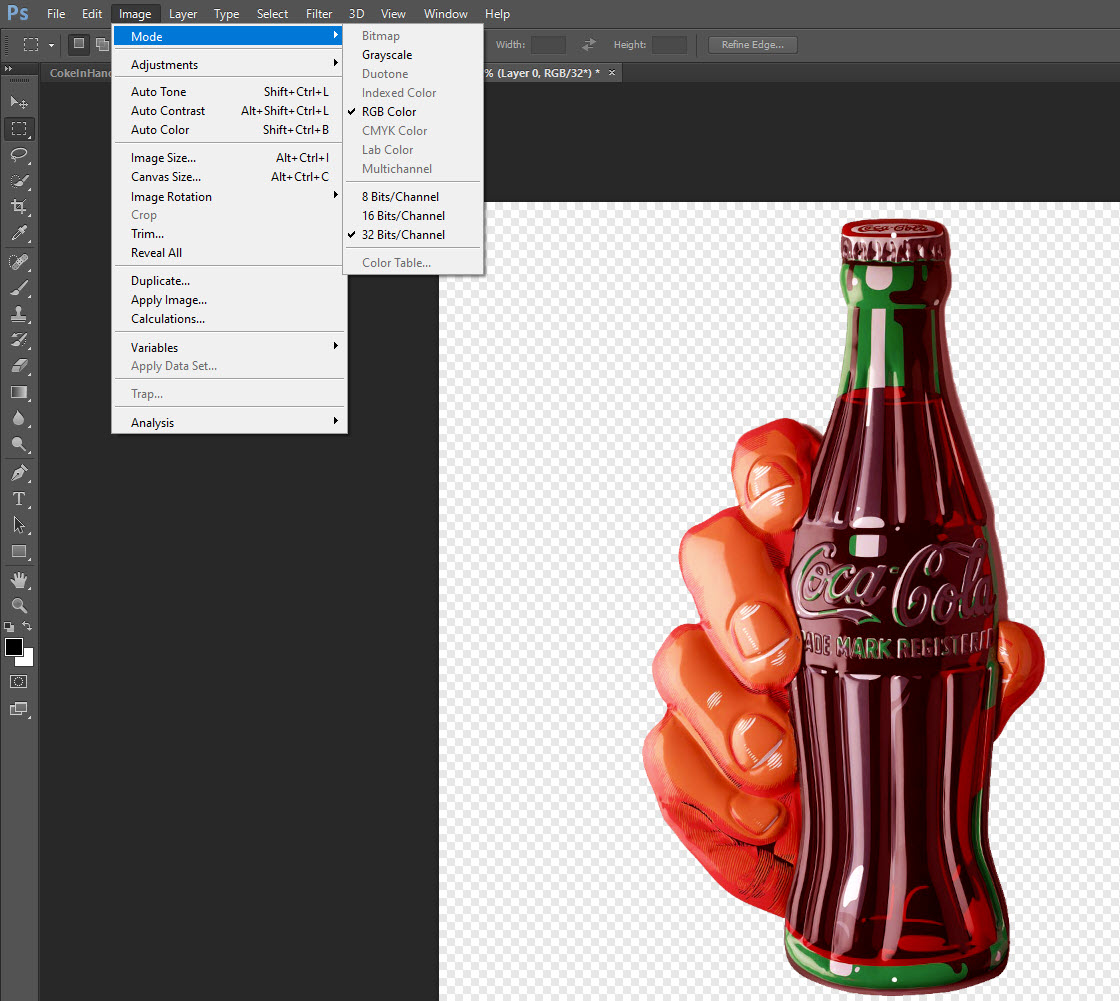
Task: Open the Filter menu
Action: (x=319, y=13)
